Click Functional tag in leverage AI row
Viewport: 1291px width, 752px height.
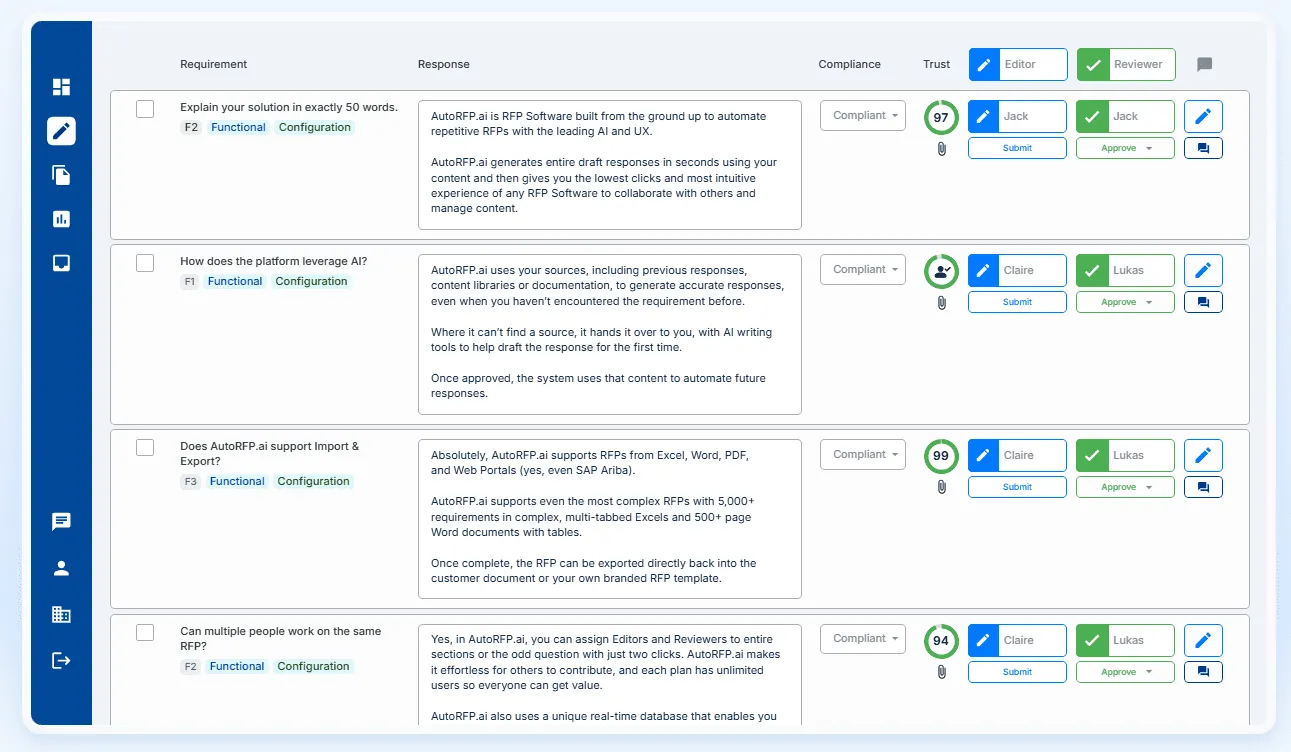pos(235,282)
